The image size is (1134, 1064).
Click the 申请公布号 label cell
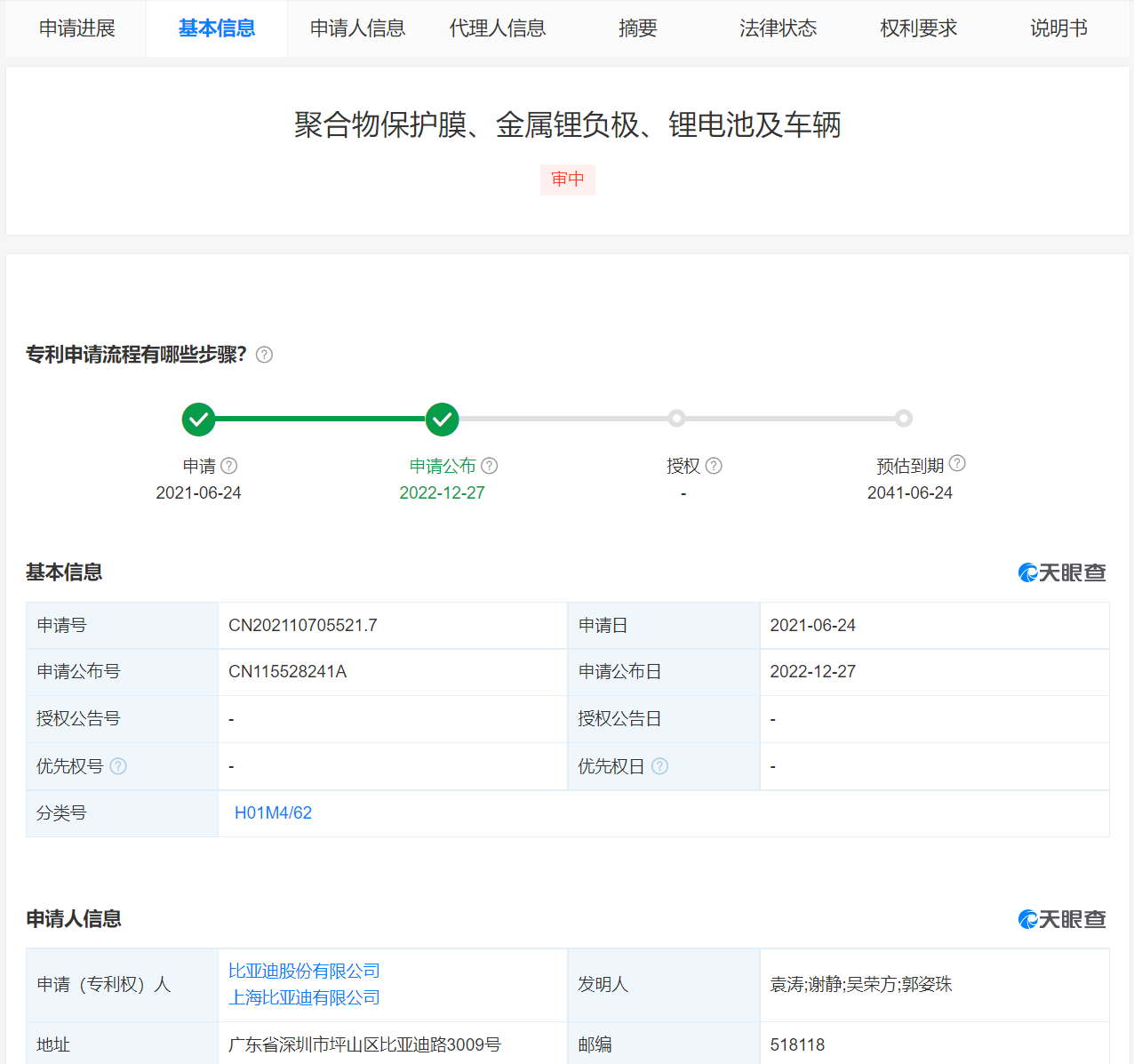pyautogui.click(x=122, y=671)
